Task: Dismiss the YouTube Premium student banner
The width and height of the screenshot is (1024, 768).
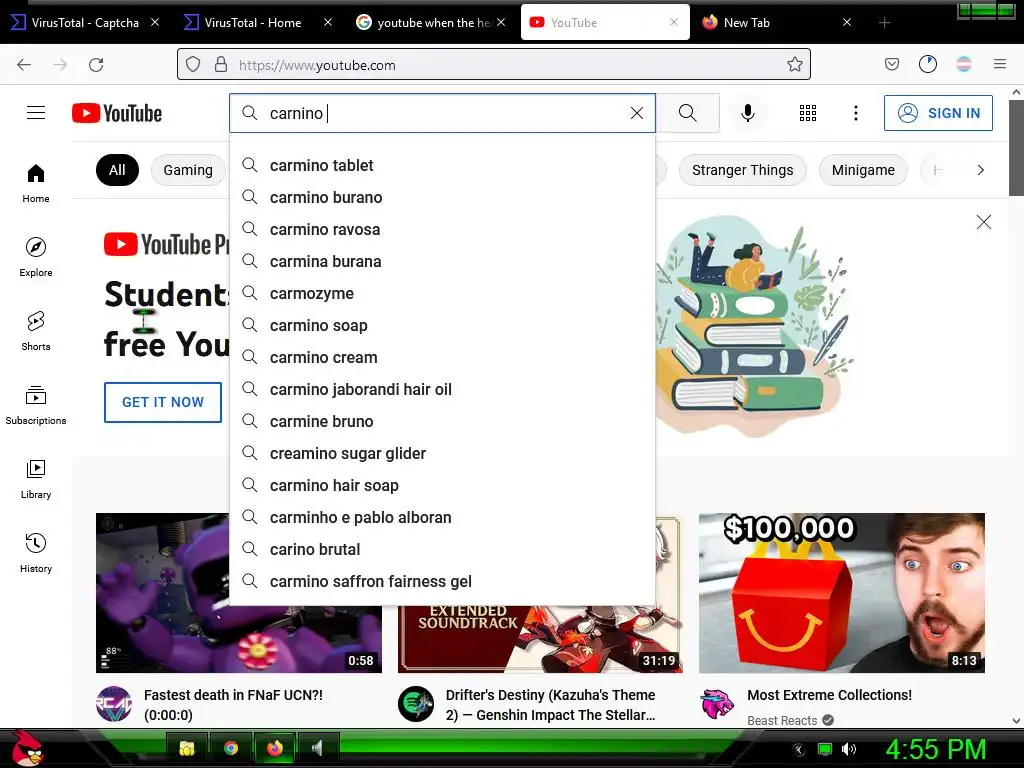Action: [x=984, y=222]
